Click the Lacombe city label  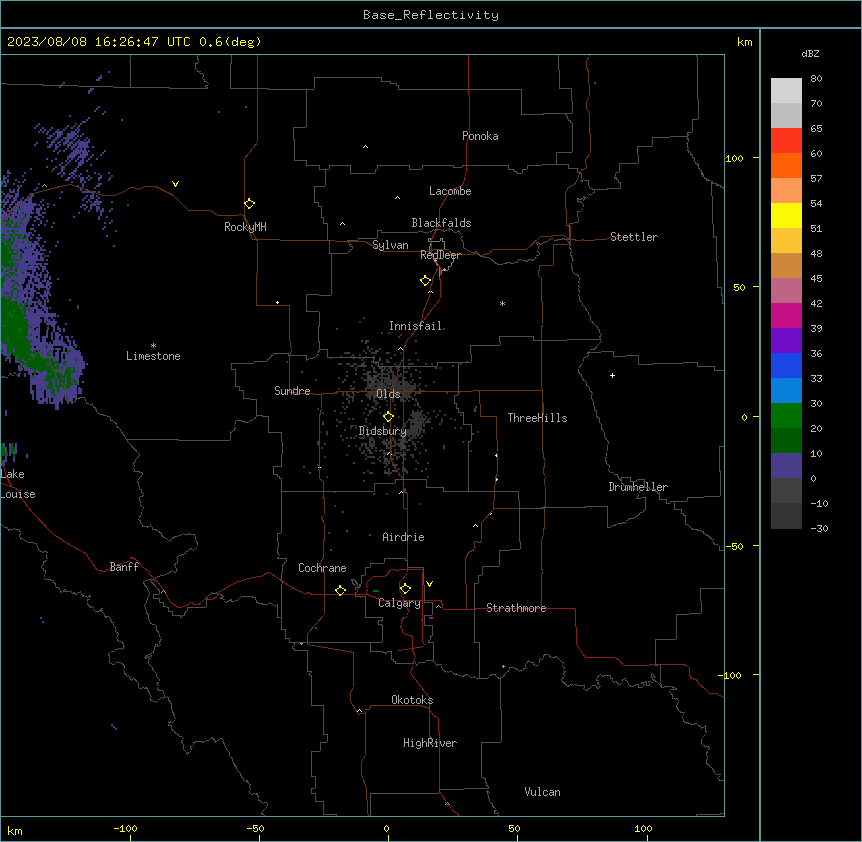pos(450,191)
